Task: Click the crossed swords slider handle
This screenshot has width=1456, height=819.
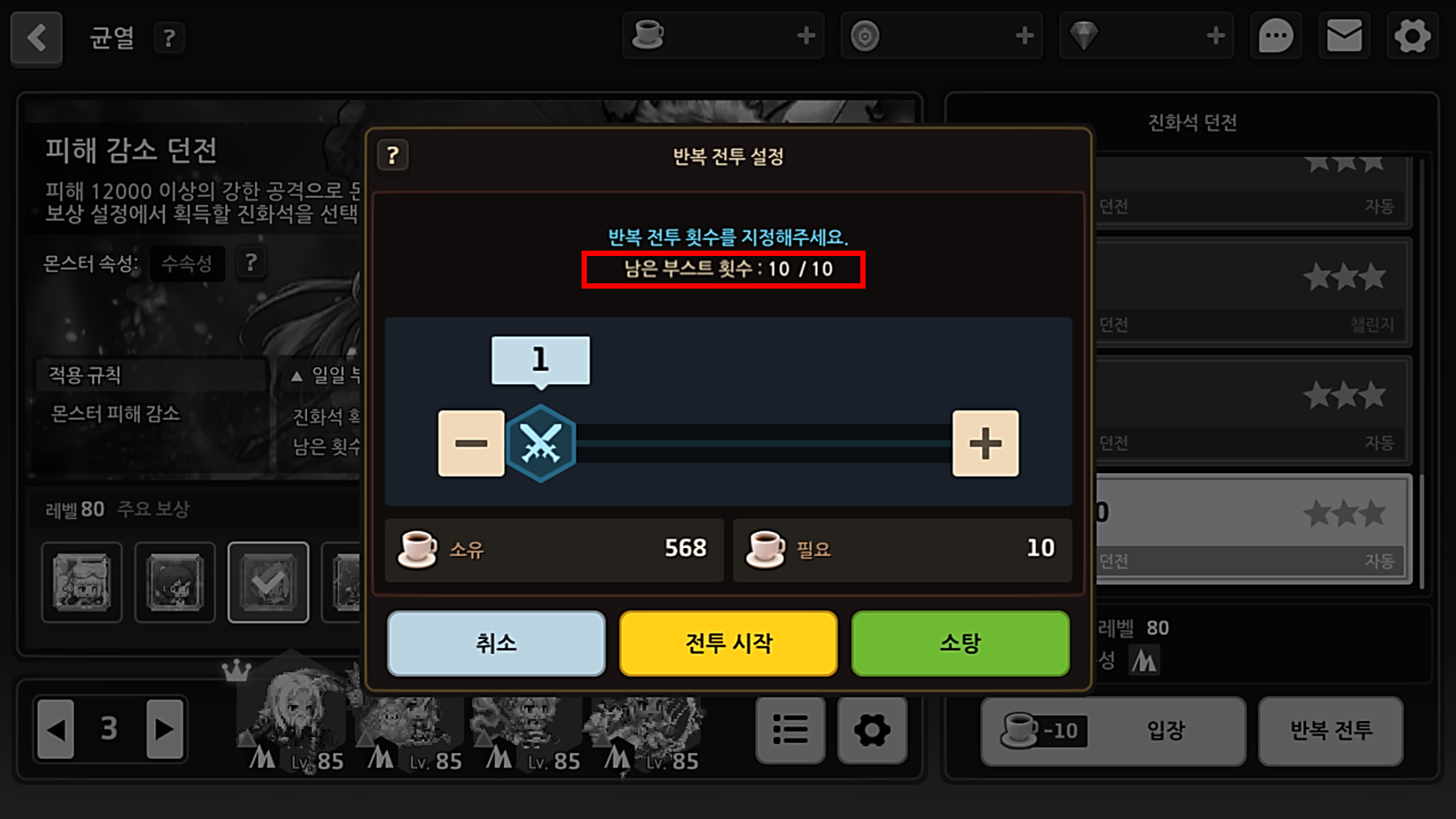Action: (x=541, y=443)
